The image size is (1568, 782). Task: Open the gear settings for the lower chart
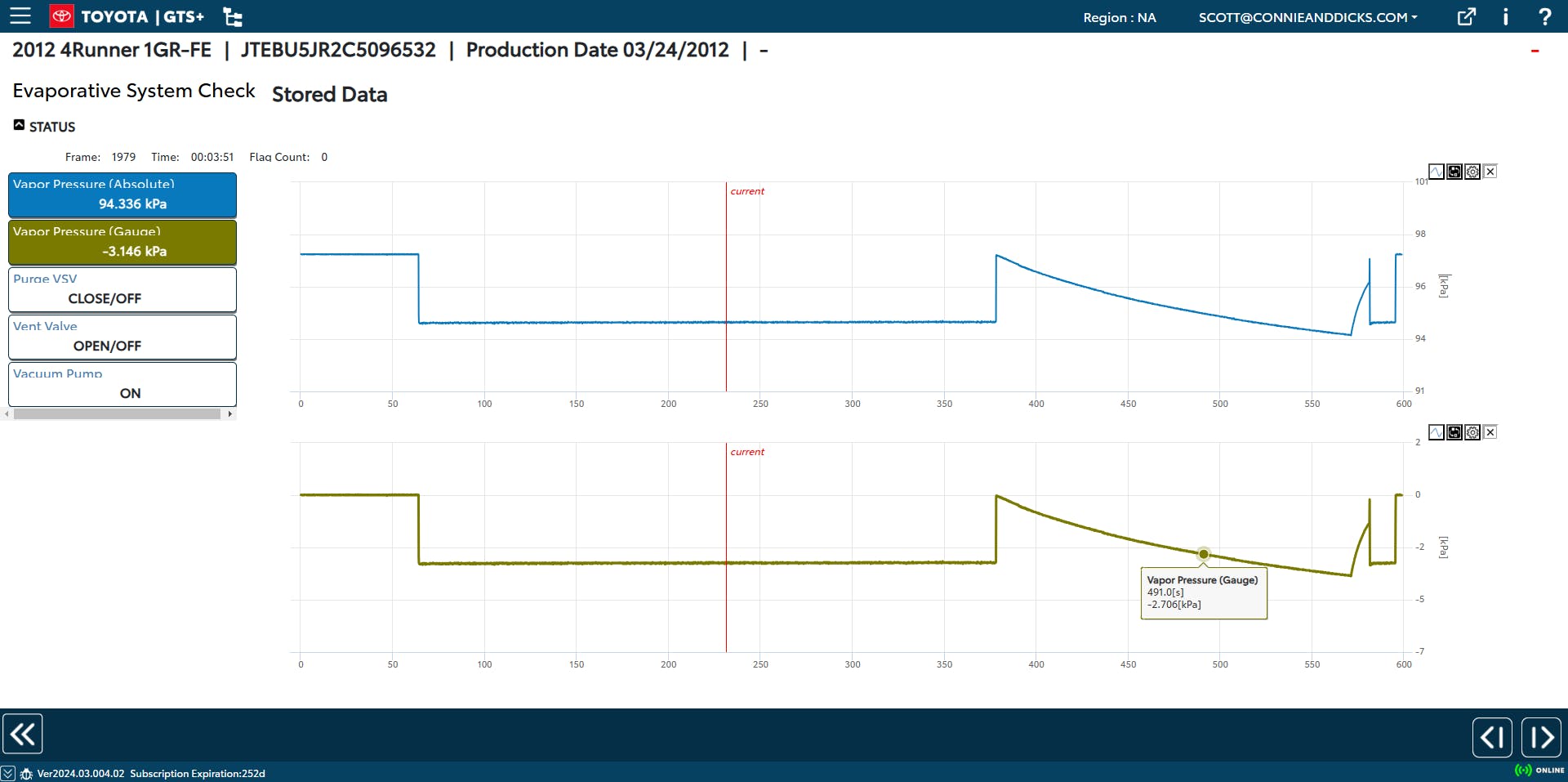(1472, 432)
